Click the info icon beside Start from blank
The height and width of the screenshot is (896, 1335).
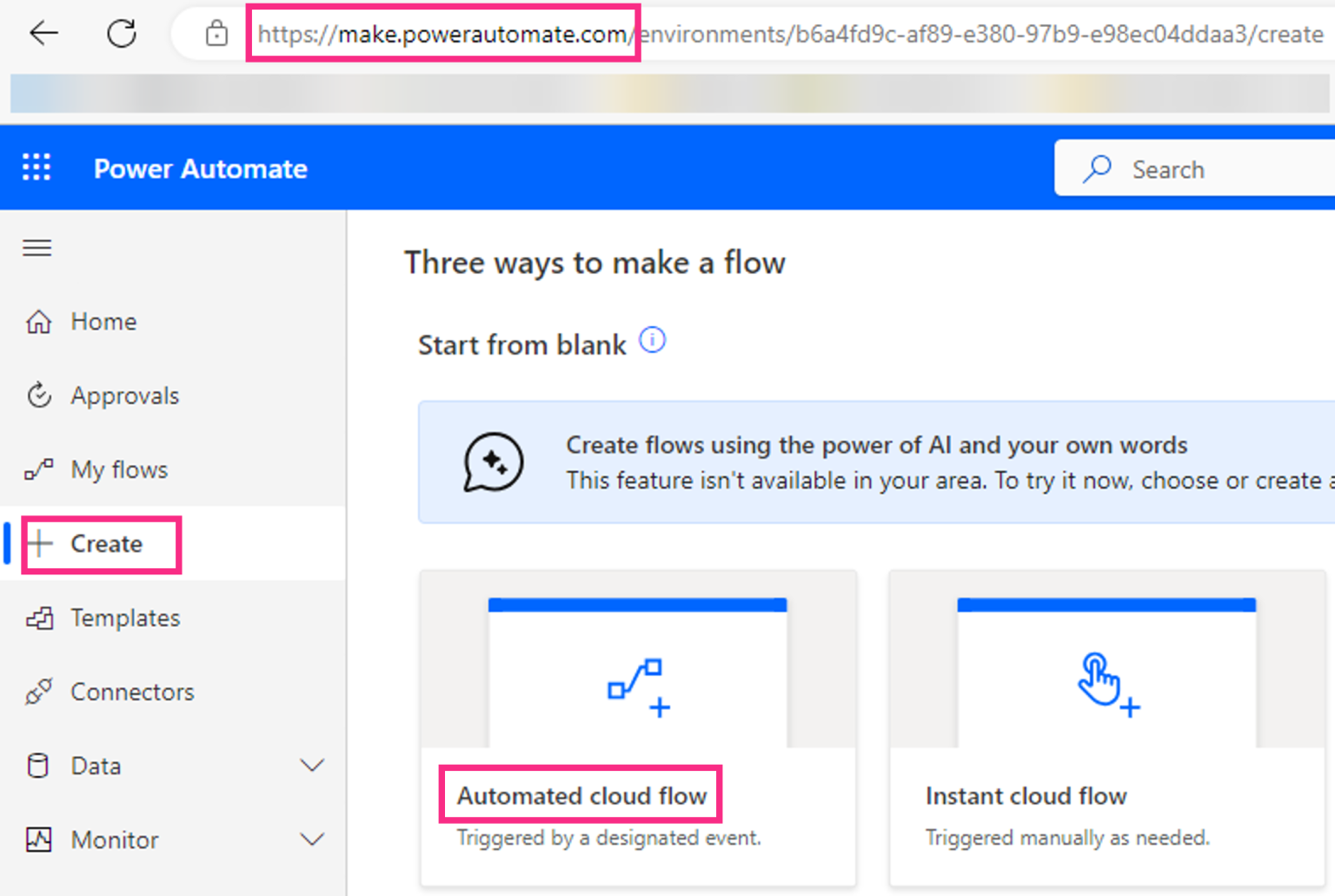654,340
